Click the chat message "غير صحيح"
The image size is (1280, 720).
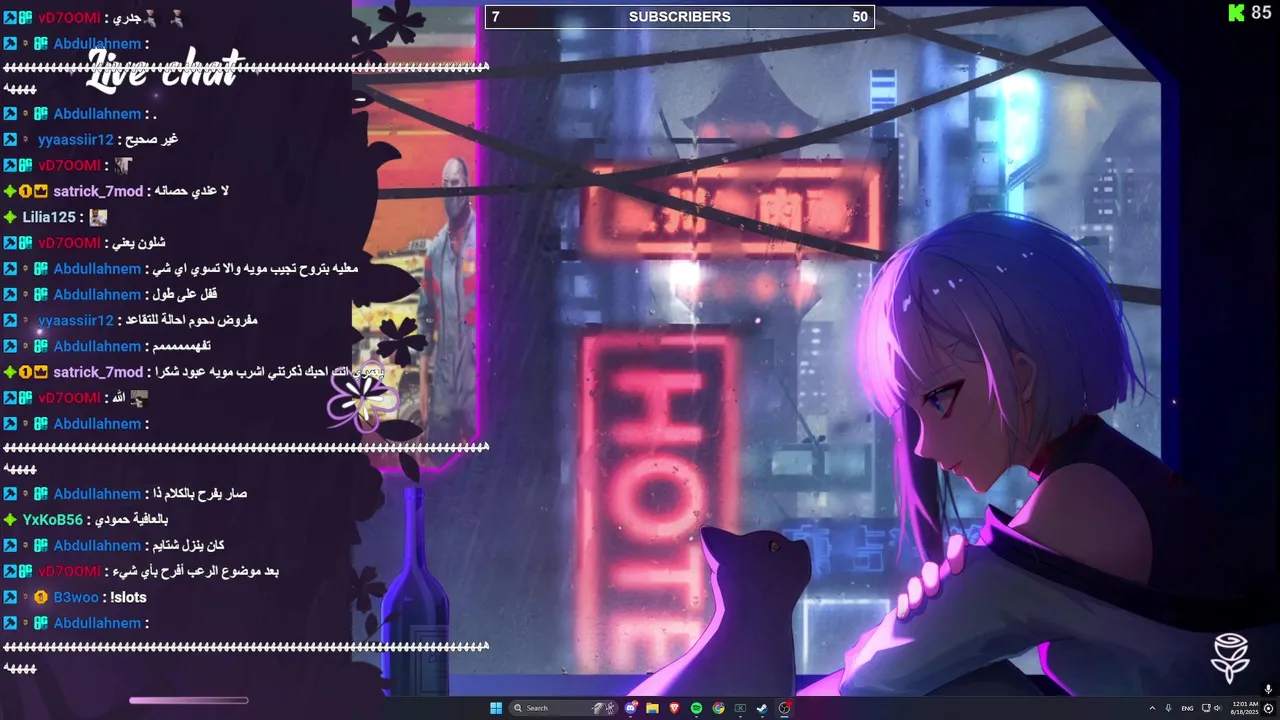coord(152,140)
